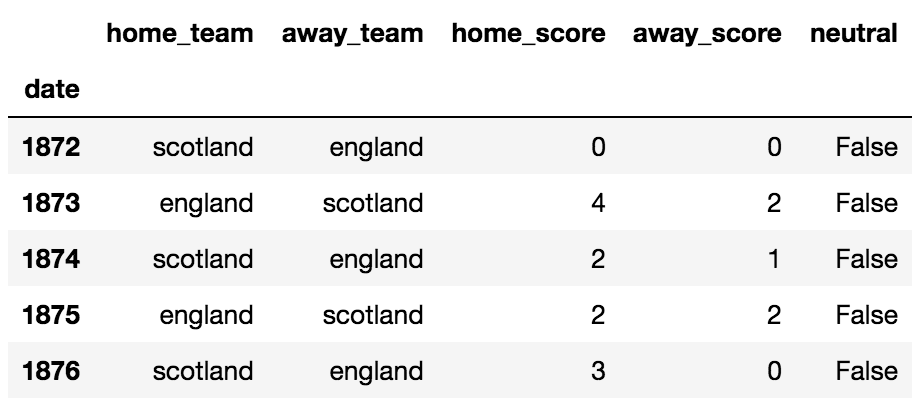Viewport: 924px width, 410px height.
Task: Click the False value in 1875 row
Action: tap(867, 316)
